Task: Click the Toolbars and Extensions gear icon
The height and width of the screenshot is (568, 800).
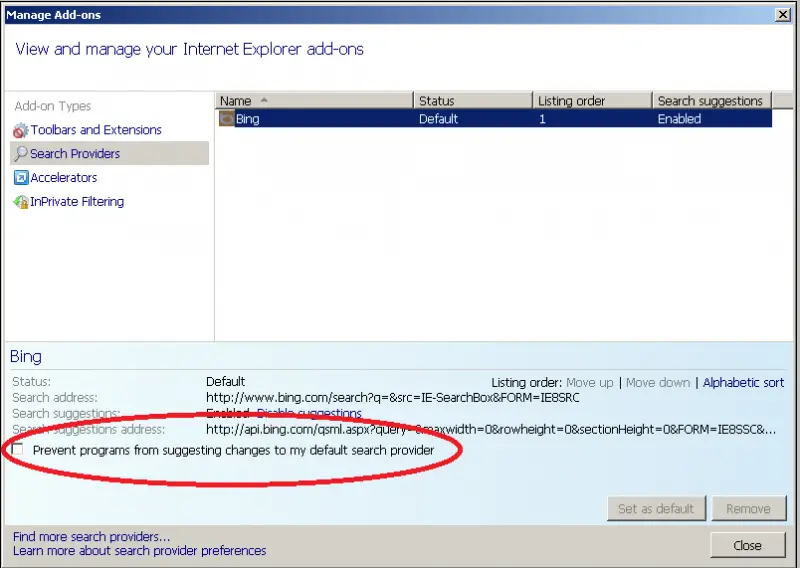Action: 20,131
